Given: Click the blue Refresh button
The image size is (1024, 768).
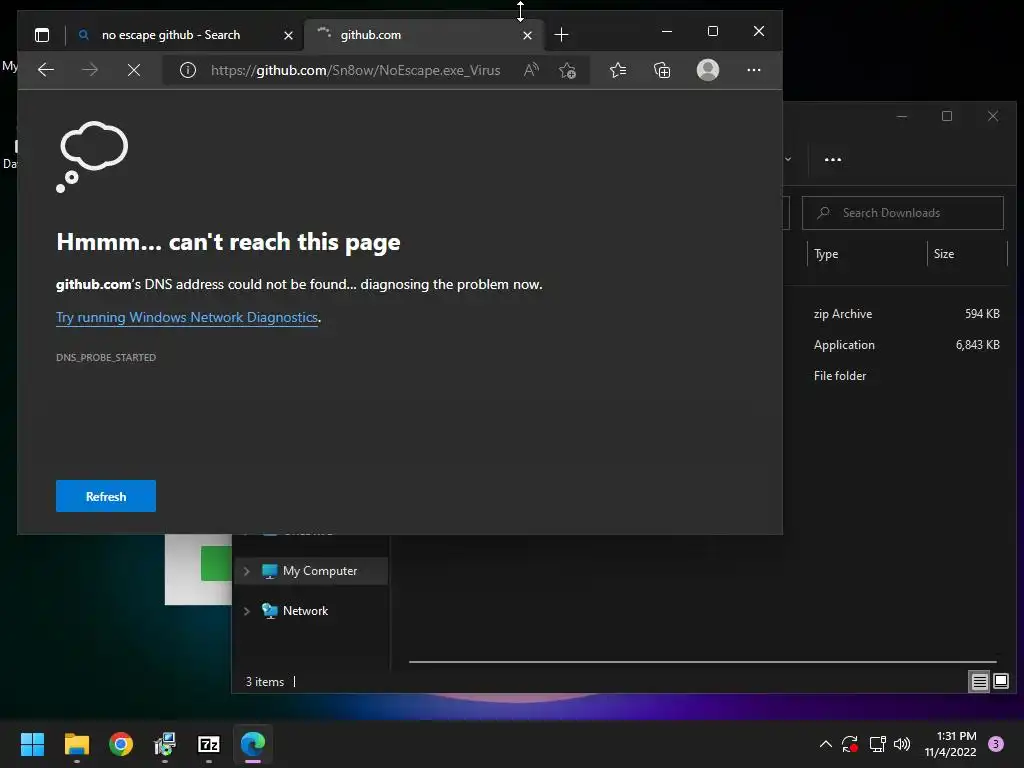Looking at the screenshot, I should tap(106, 496).
